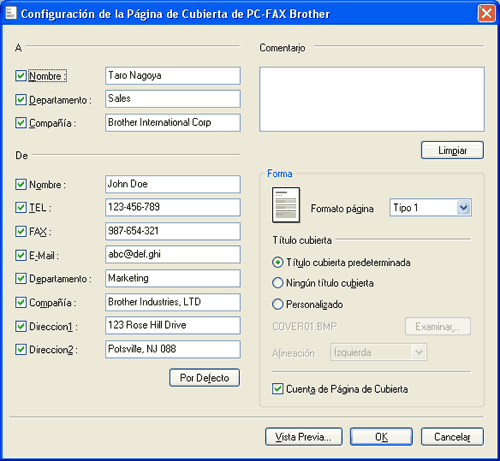The image size is (500, 461).
Task: Select Título cubierta predeterminada option
Action: [278, 262]
